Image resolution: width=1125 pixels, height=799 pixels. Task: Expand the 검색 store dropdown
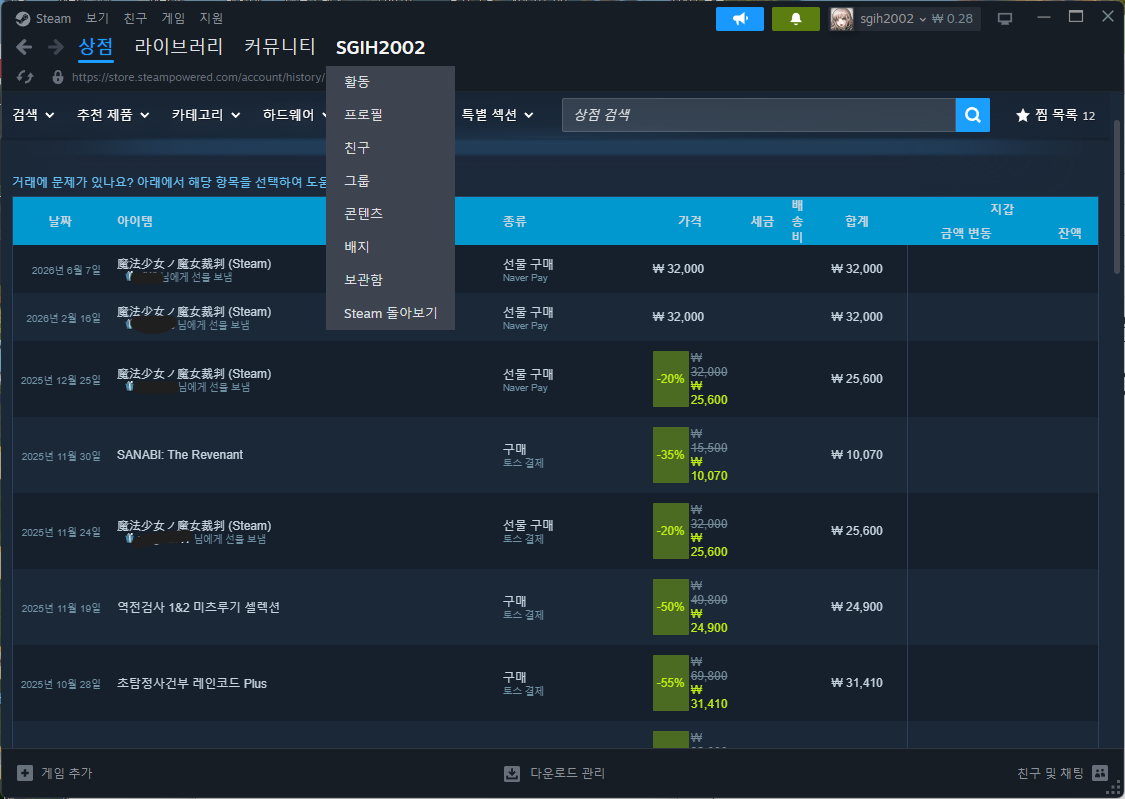(33, 115)
